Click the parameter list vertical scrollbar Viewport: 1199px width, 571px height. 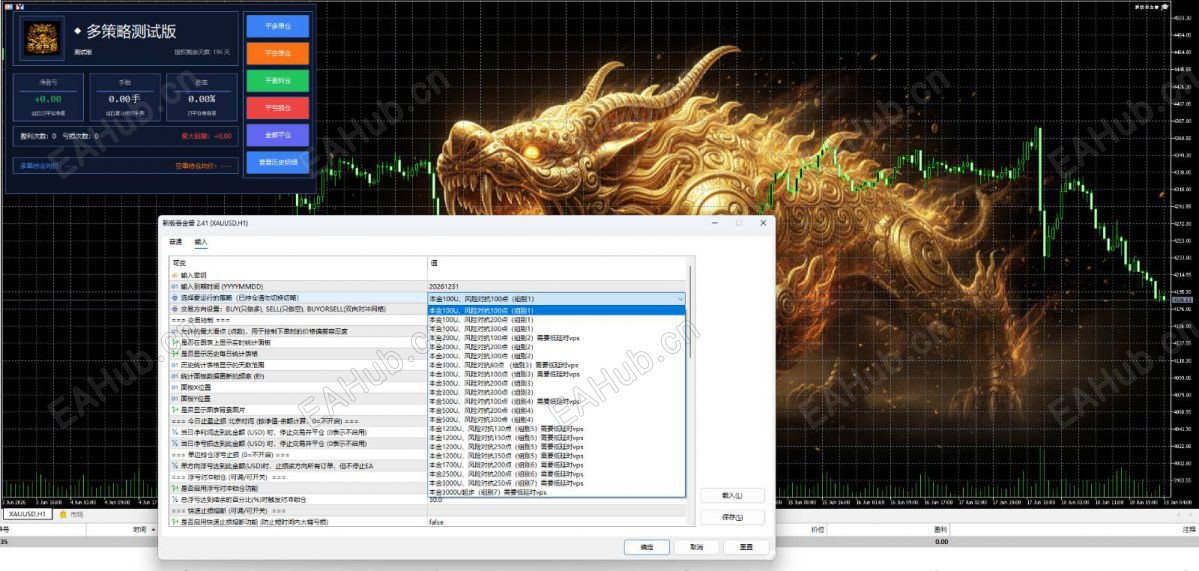pyautogui.click(x=690, y=313)
